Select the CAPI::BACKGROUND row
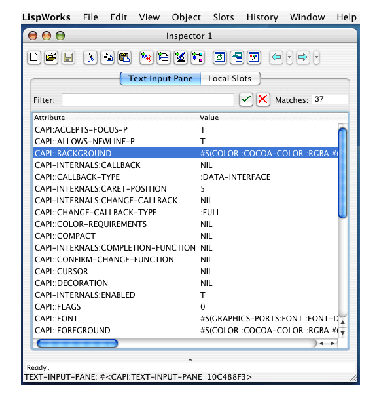The height and width of the screenshot is (397, 383). pos(185,153)
